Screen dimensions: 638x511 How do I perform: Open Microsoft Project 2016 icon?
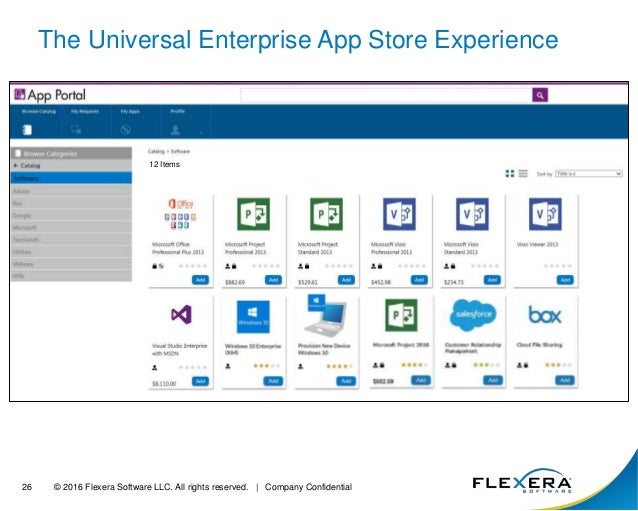coord(401,315)
